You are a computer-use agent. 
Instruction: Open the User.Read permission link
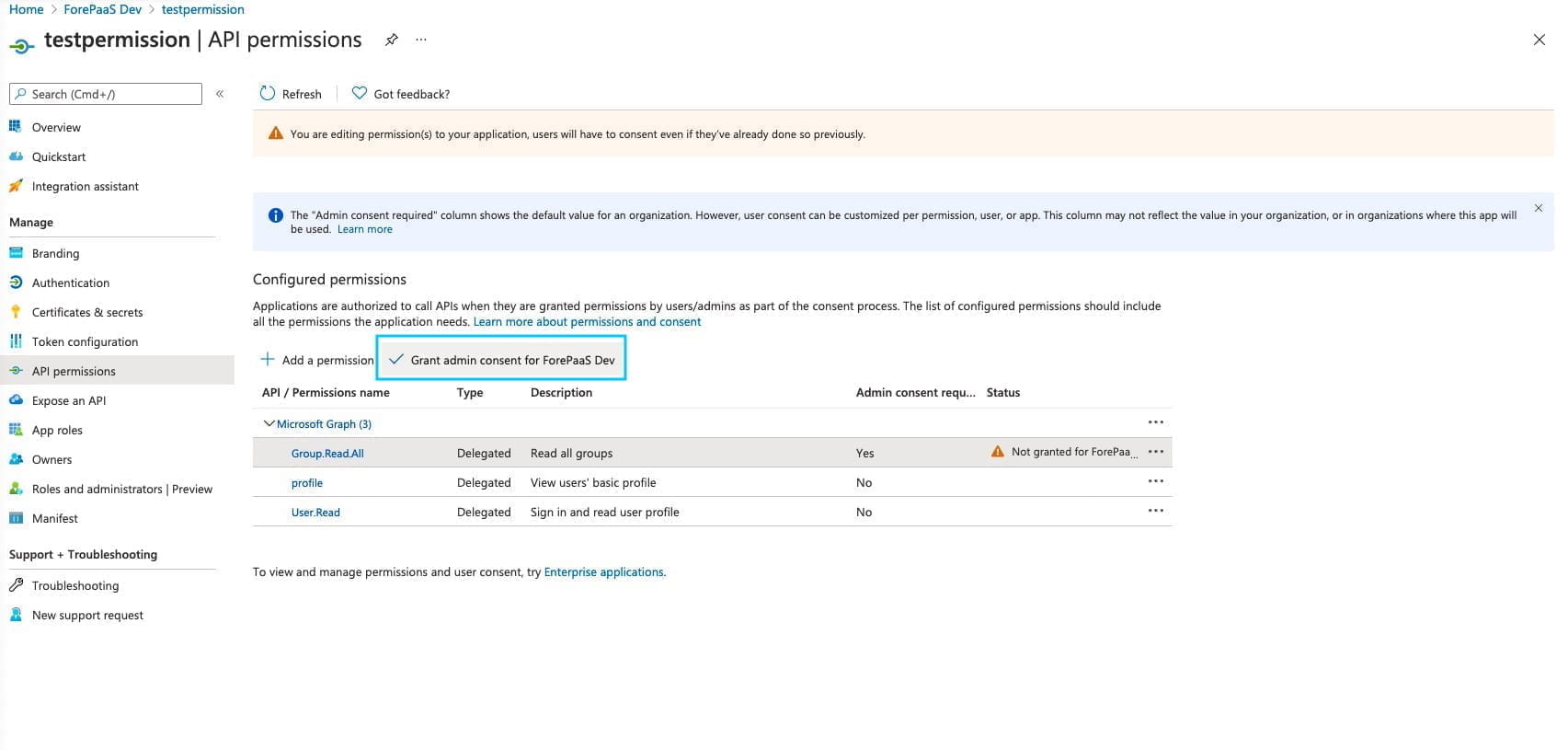coord(315,512)
